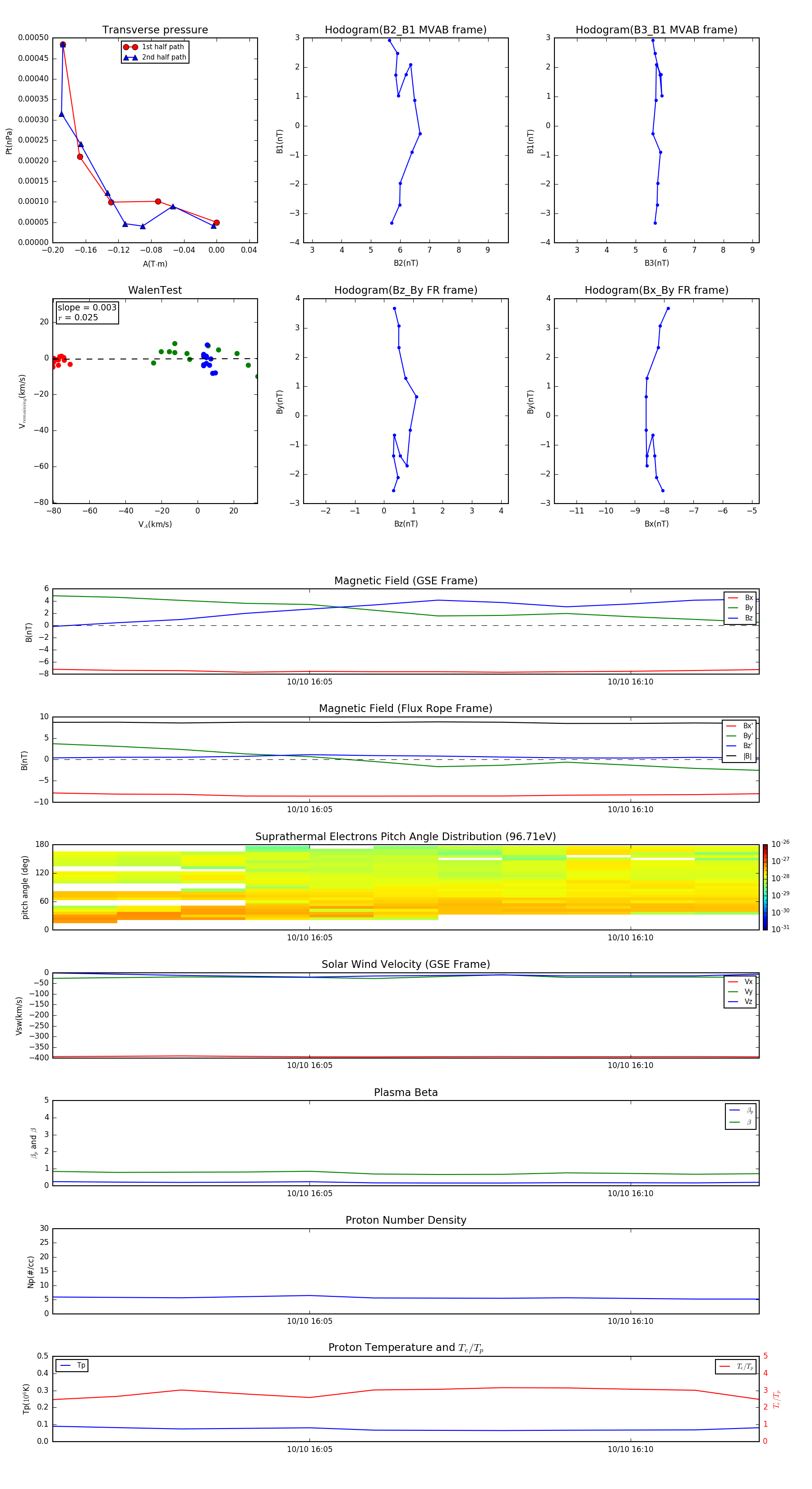Click the 'pitch angle (deg)' axis label
Viewport: 812px width, 1489px height.
25,887
